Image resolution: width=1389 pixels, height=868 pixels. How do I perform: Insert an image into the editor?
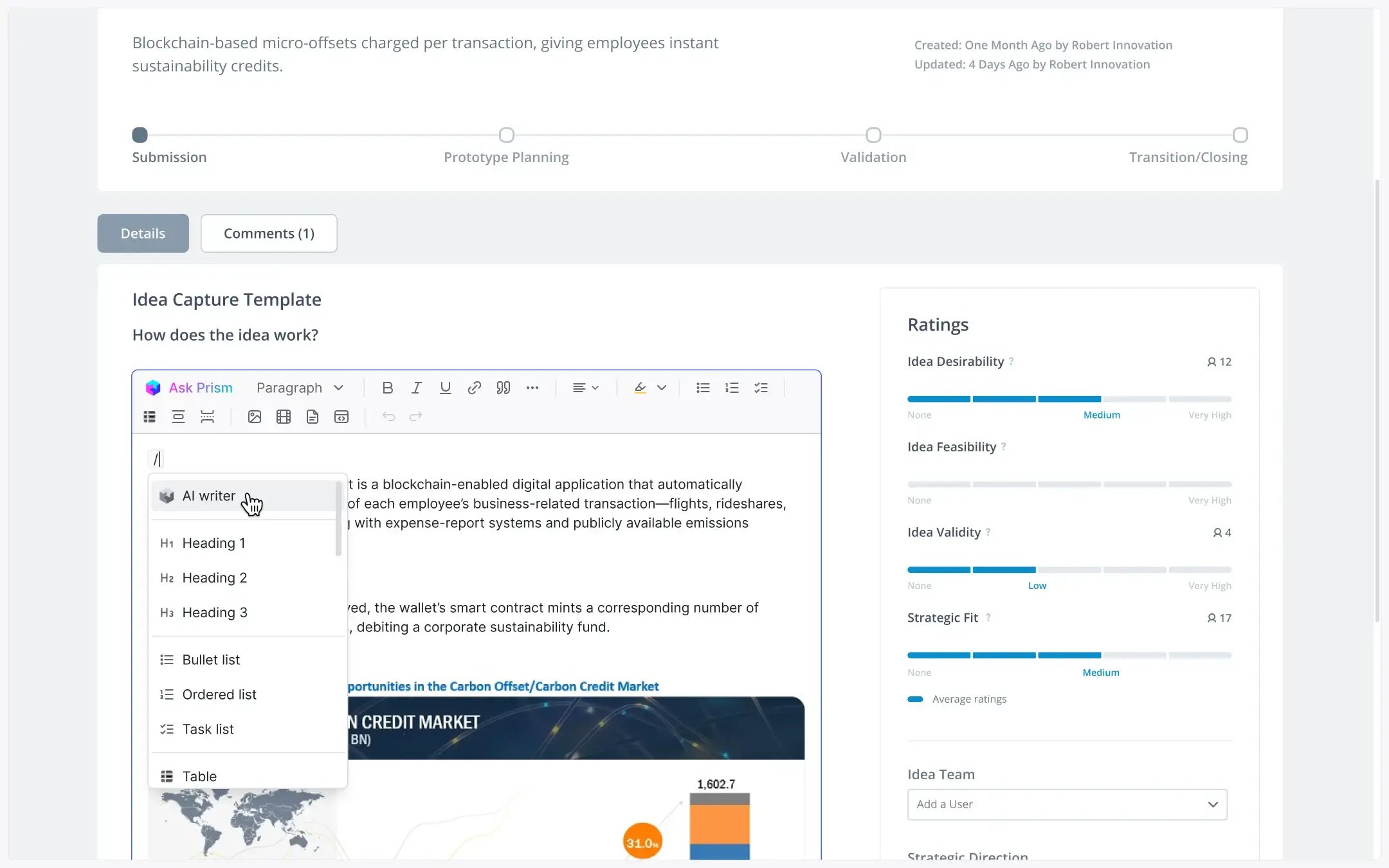pyautogui.click(x=254, y=416)
